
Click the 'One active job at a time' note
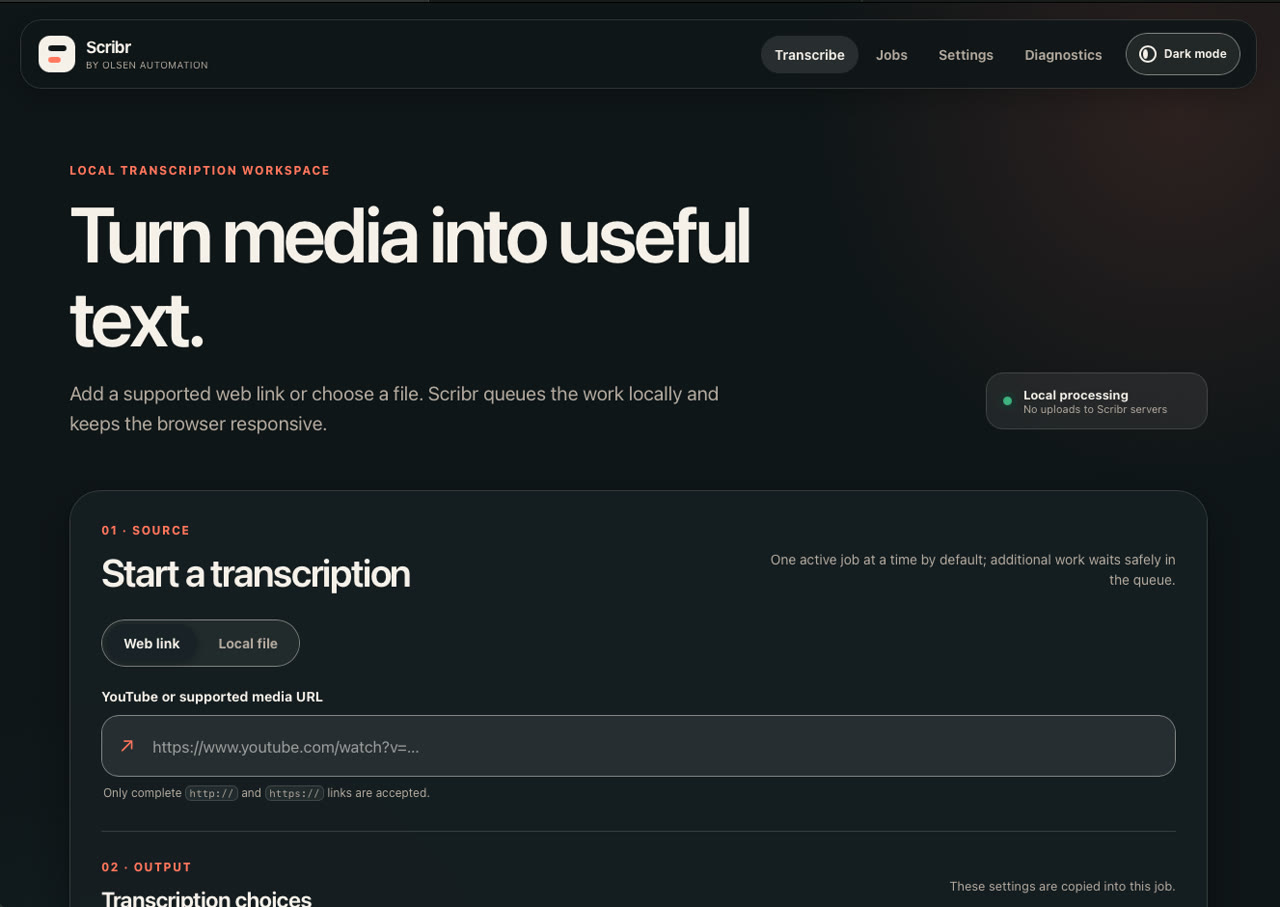973,570
